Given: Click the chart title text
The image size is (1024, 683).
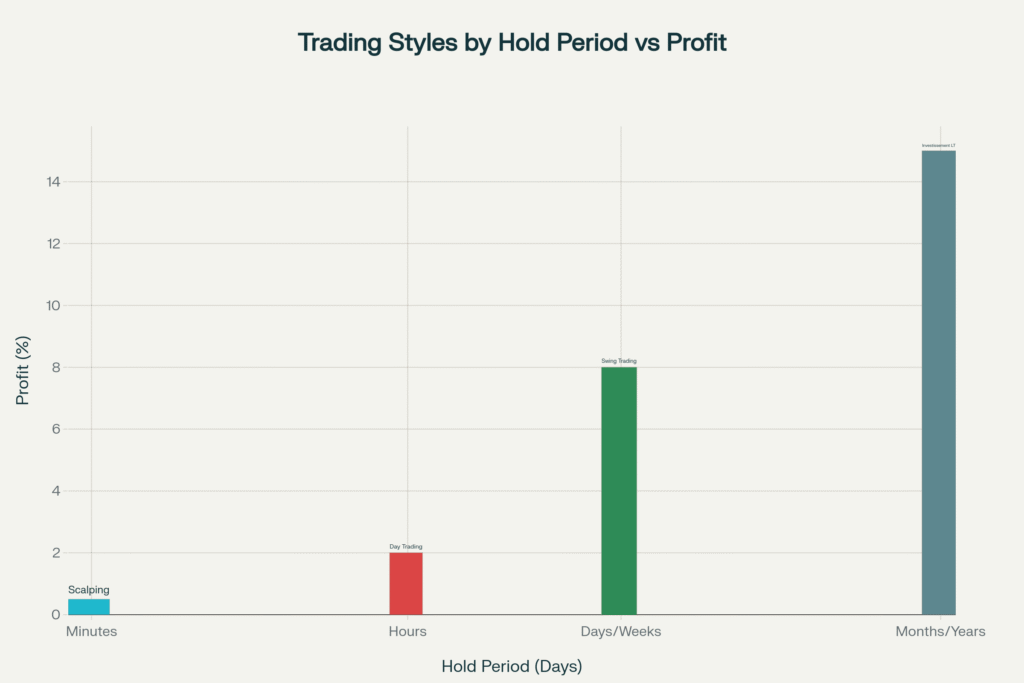Looking at the screenshot, I should point(511,43).
